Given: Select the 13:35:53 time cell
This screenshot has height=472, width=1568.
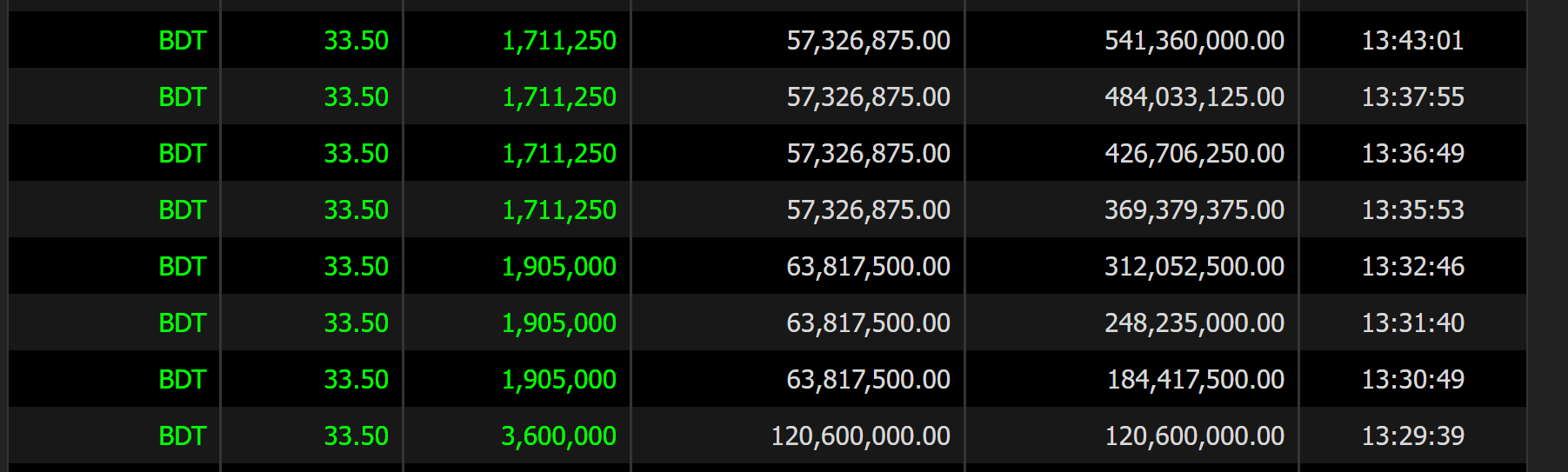Looking at the screenshot, I should point(1412,209).
